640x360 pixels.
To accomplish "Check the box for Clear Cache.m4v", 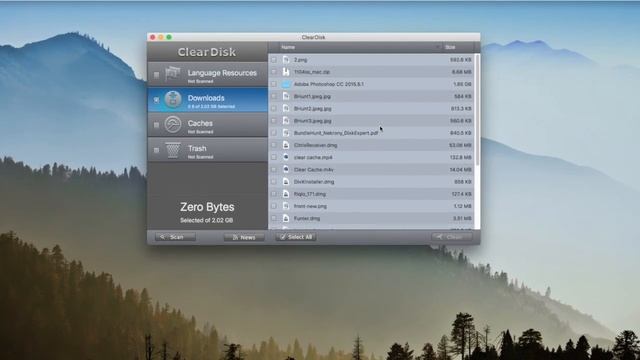I will coord(274,169).
